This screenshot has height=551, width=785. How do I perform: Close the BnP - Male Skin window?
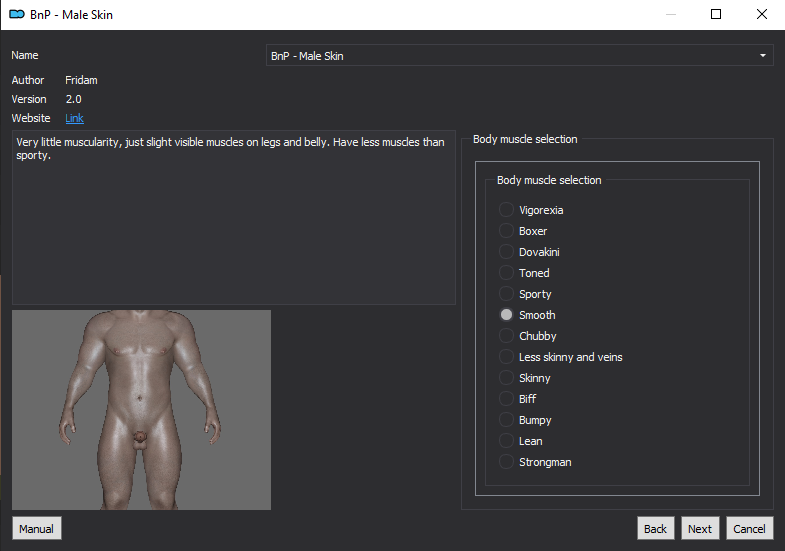[761, 14]
